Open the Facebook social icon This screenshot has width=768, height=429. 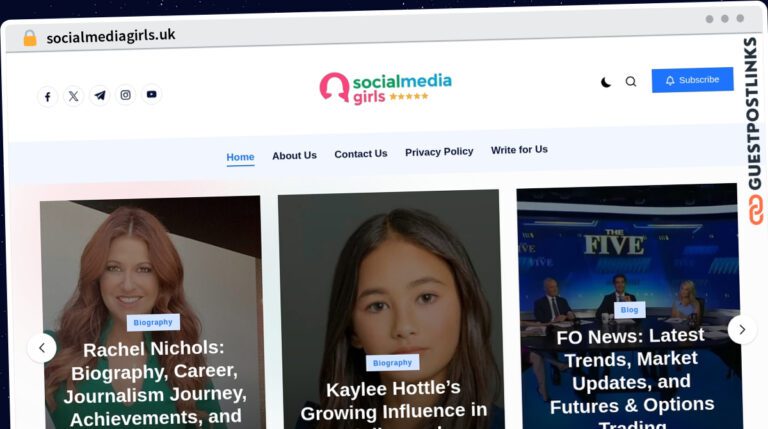48,97
